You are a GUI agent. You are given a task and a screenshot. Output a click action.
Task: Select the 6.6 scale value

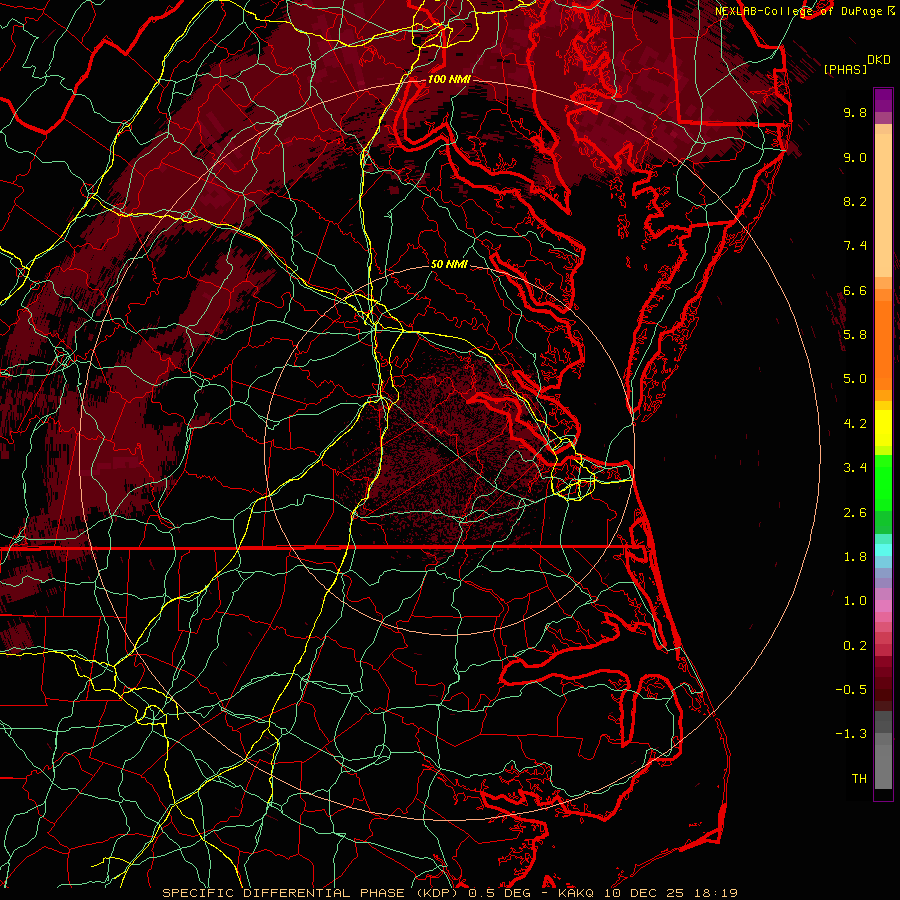tap(855, 290)
